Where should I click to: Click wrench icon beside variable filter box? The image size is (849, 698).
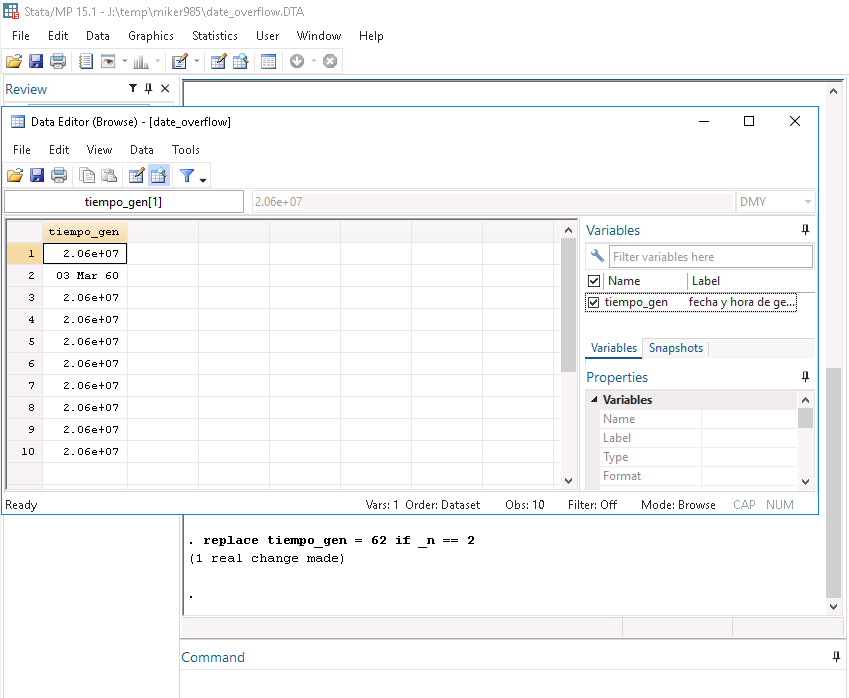click(x=597, y=256)
